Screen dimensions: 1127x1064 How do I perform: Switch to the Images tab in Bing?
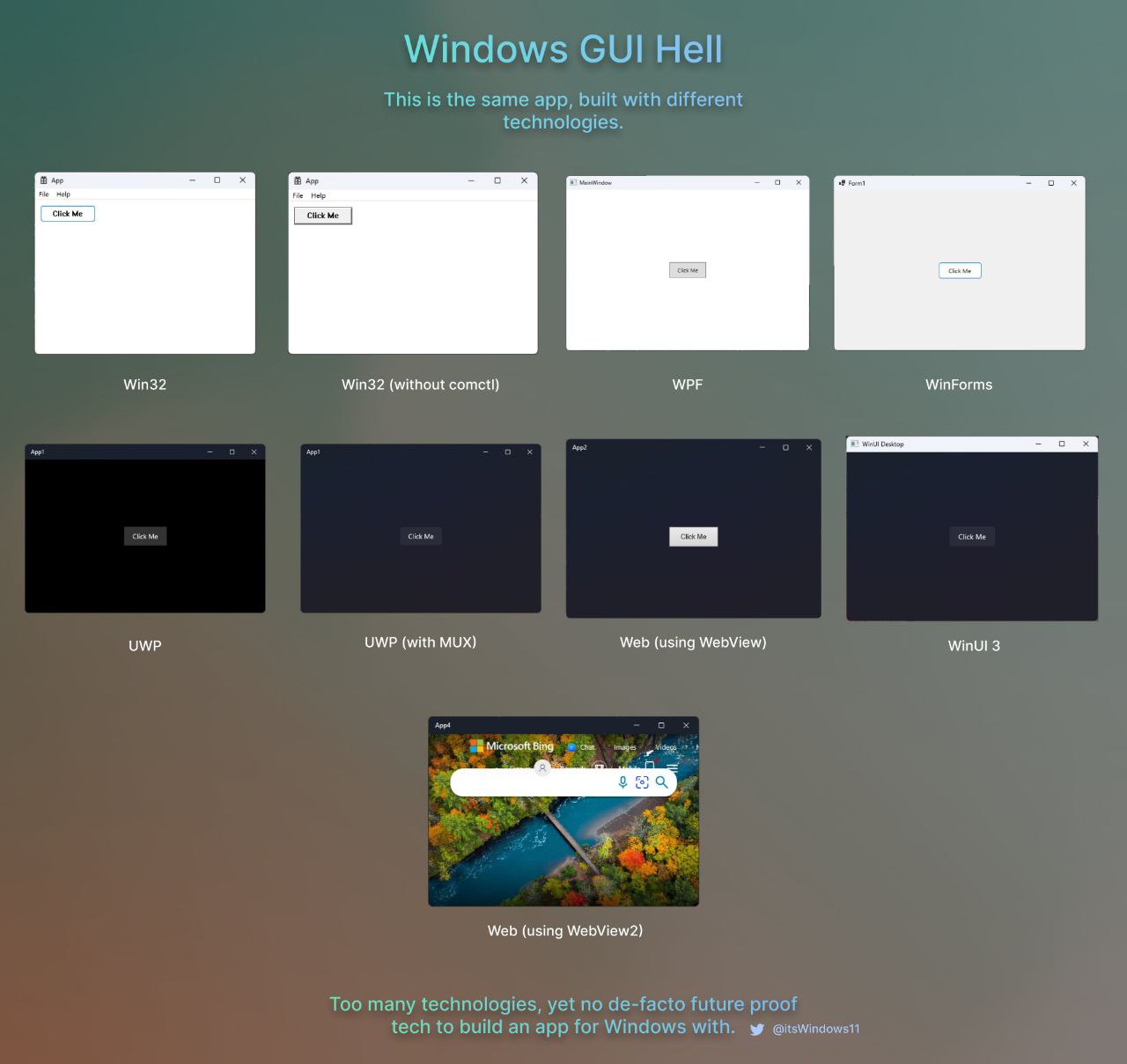click(624, 747)
